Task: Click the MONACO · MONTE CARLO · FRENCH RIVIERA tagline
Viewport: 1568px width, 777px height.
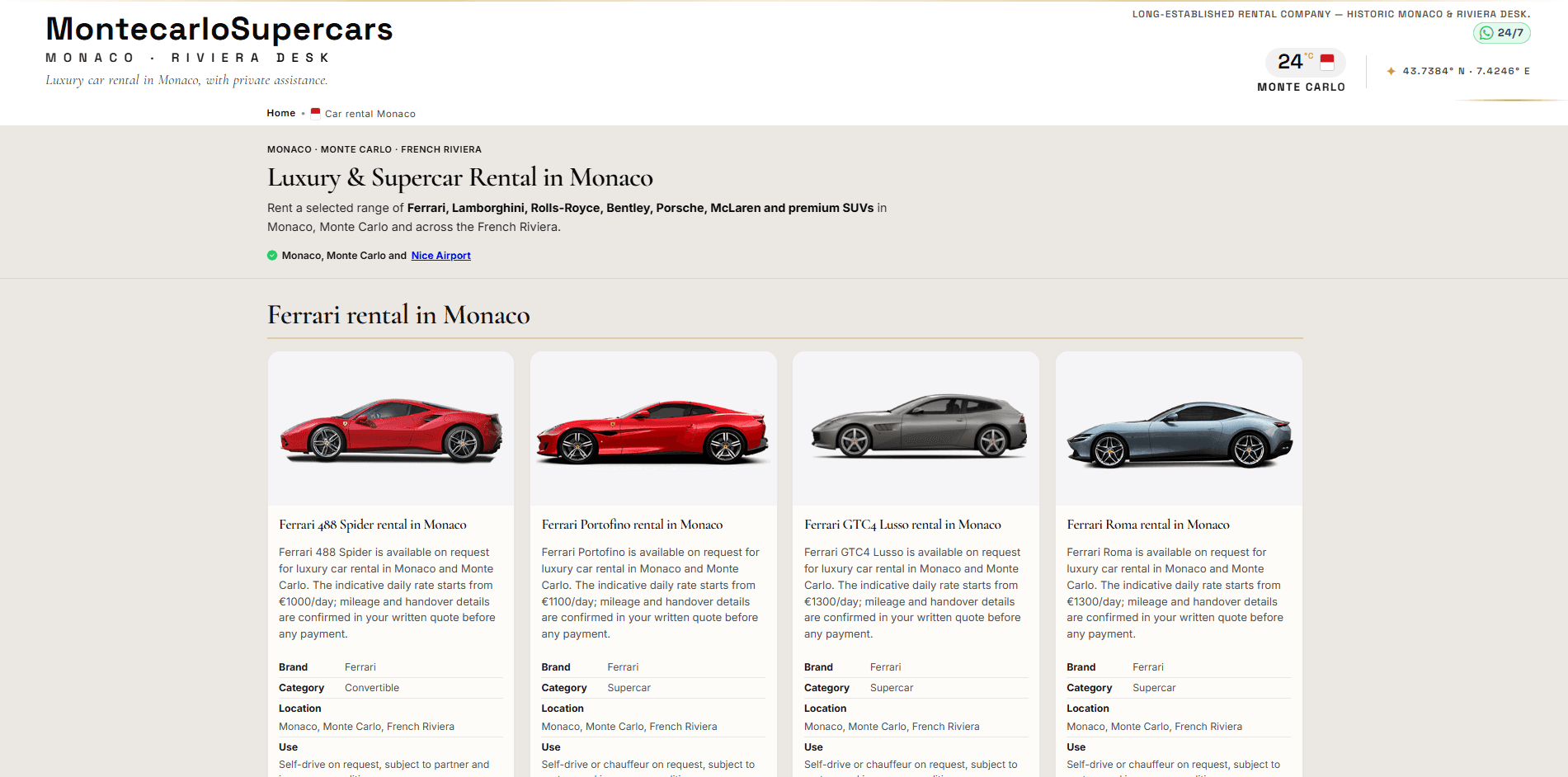Action: [374, 149]
